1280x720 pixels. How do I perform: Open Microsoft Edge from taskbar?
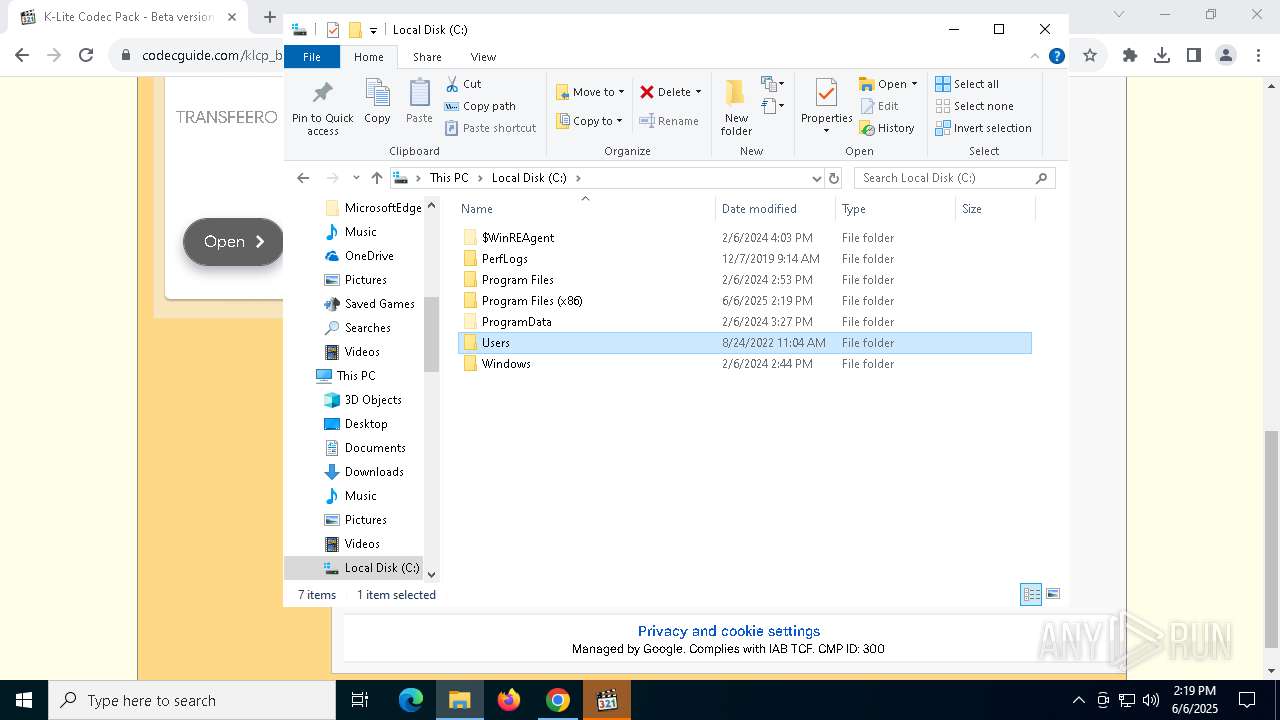(411, 700)
